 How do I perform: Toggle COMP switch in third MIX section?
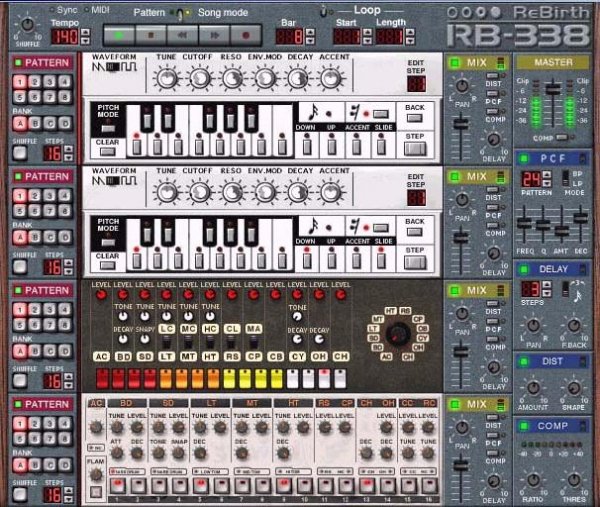click(x=491, y=339)
